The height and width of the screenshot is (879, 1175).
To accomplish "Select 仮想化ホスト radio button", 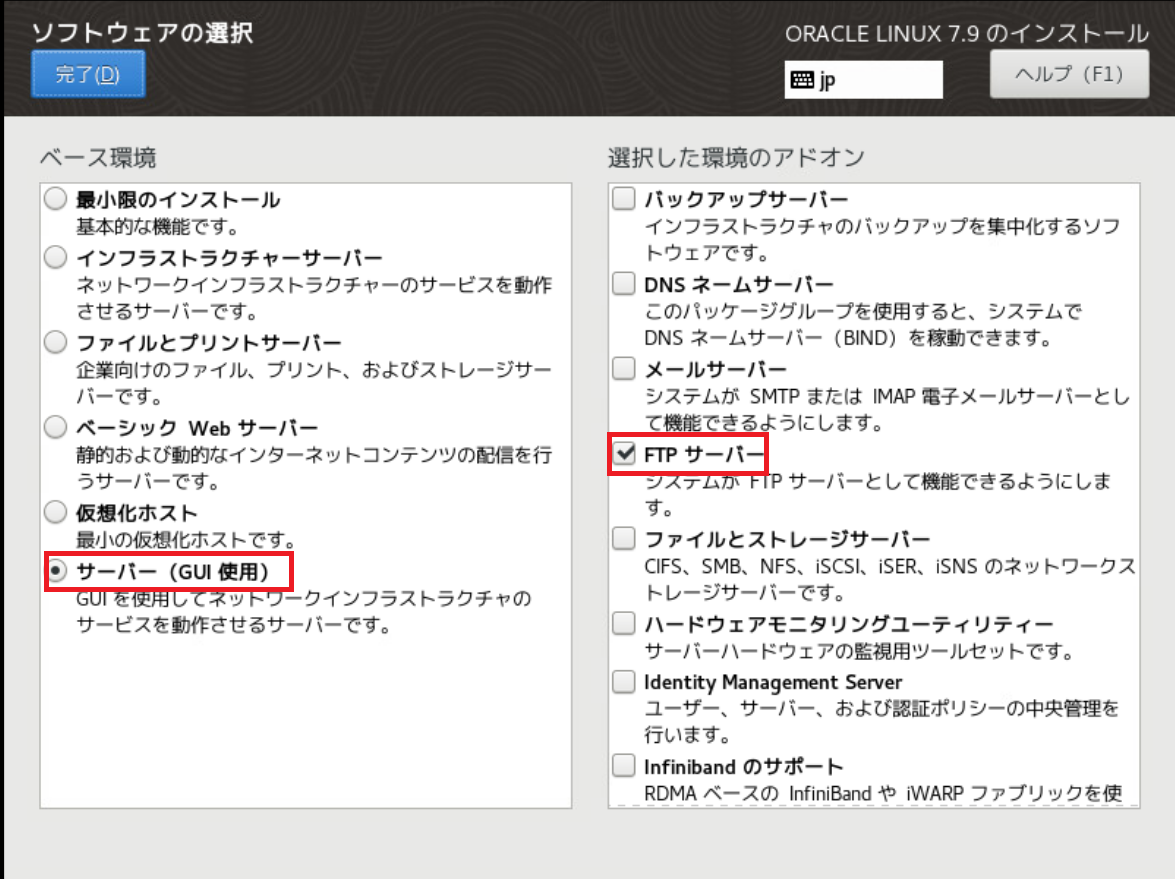I will pos(55,513).
